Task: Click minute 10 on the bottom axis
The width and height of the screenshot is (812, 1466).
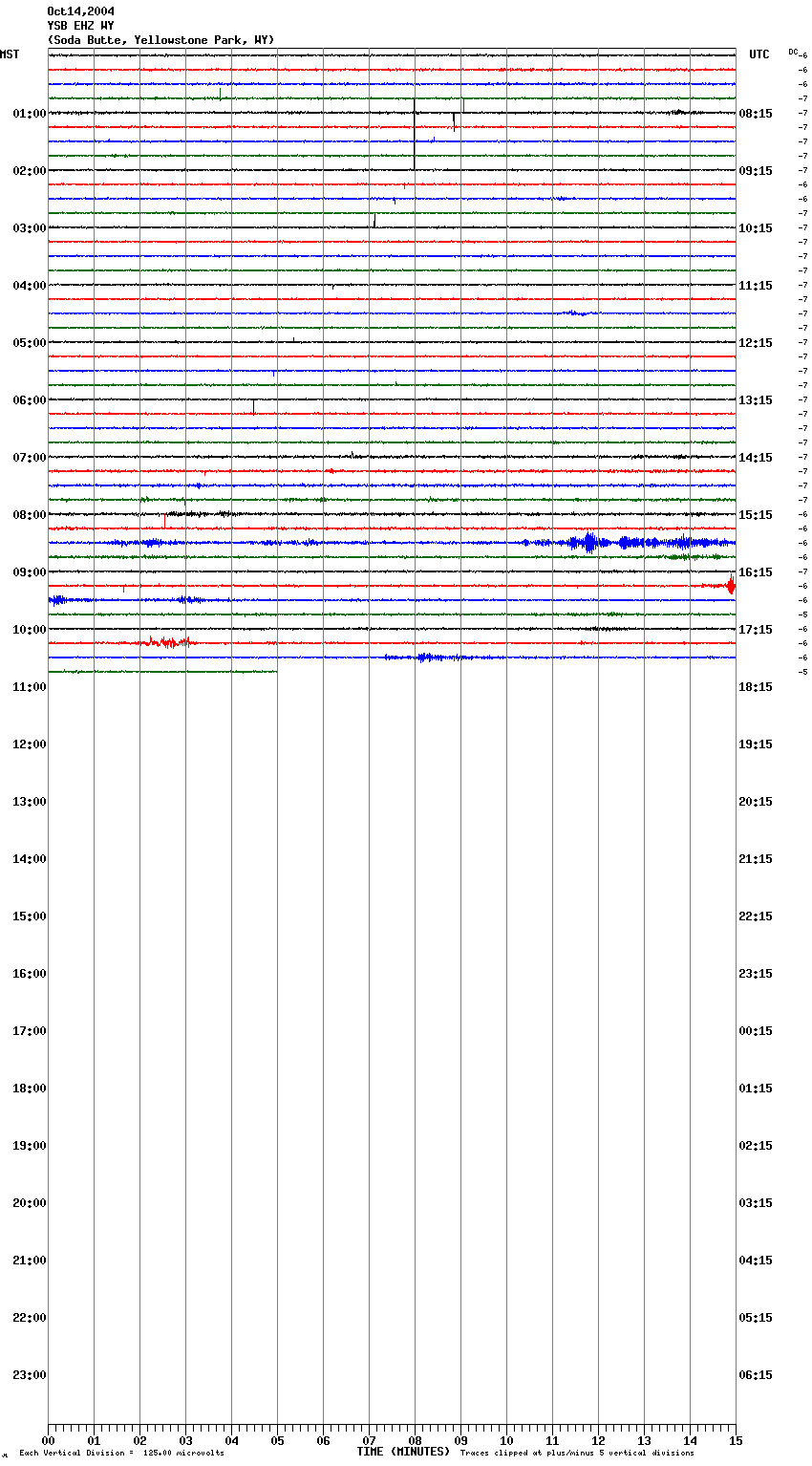Action: (506, 1440)
